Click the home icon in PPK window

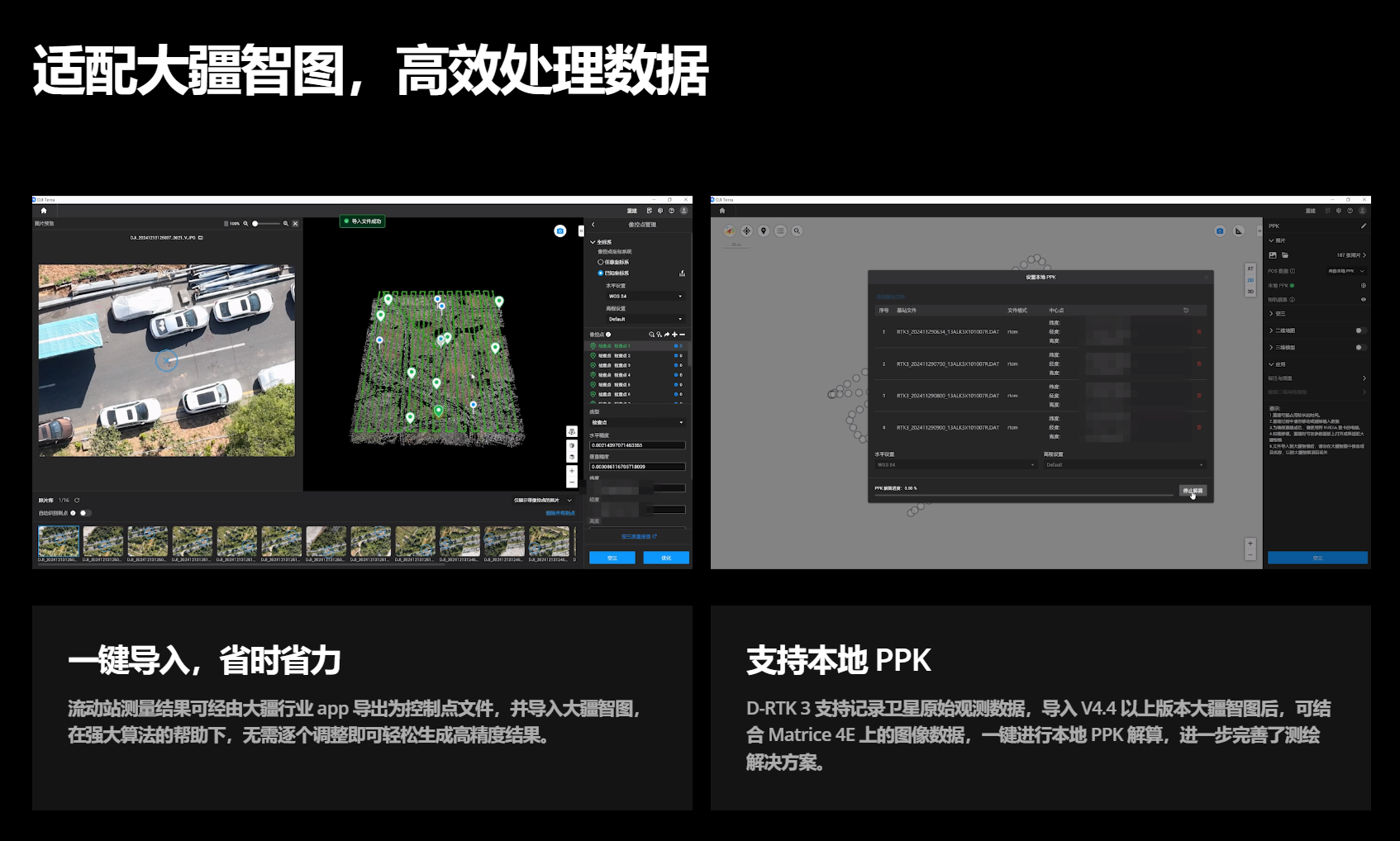point(722,211)
